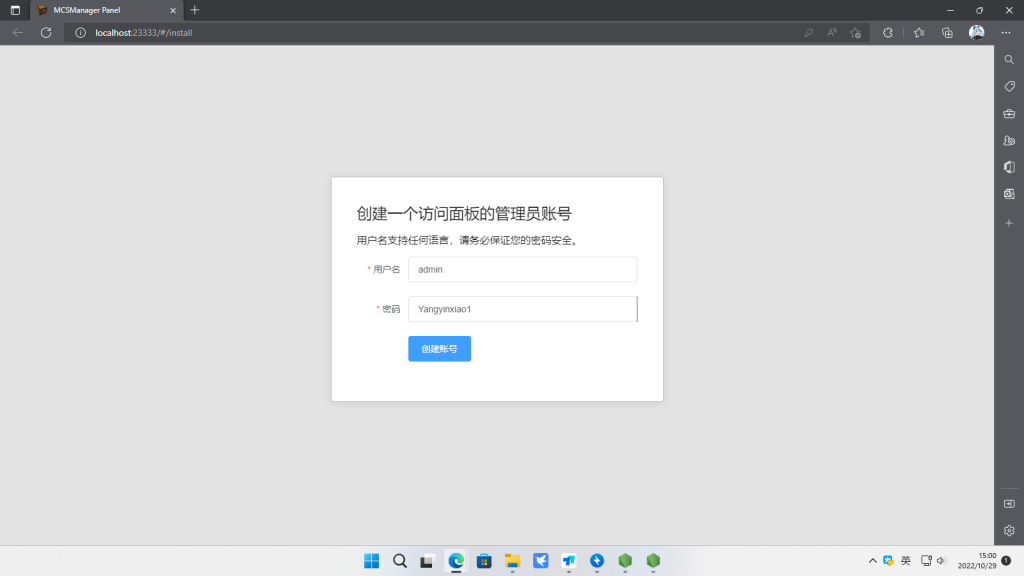Open the Collections icon
Screen dimensions: 1024x576
coord(948,33)
